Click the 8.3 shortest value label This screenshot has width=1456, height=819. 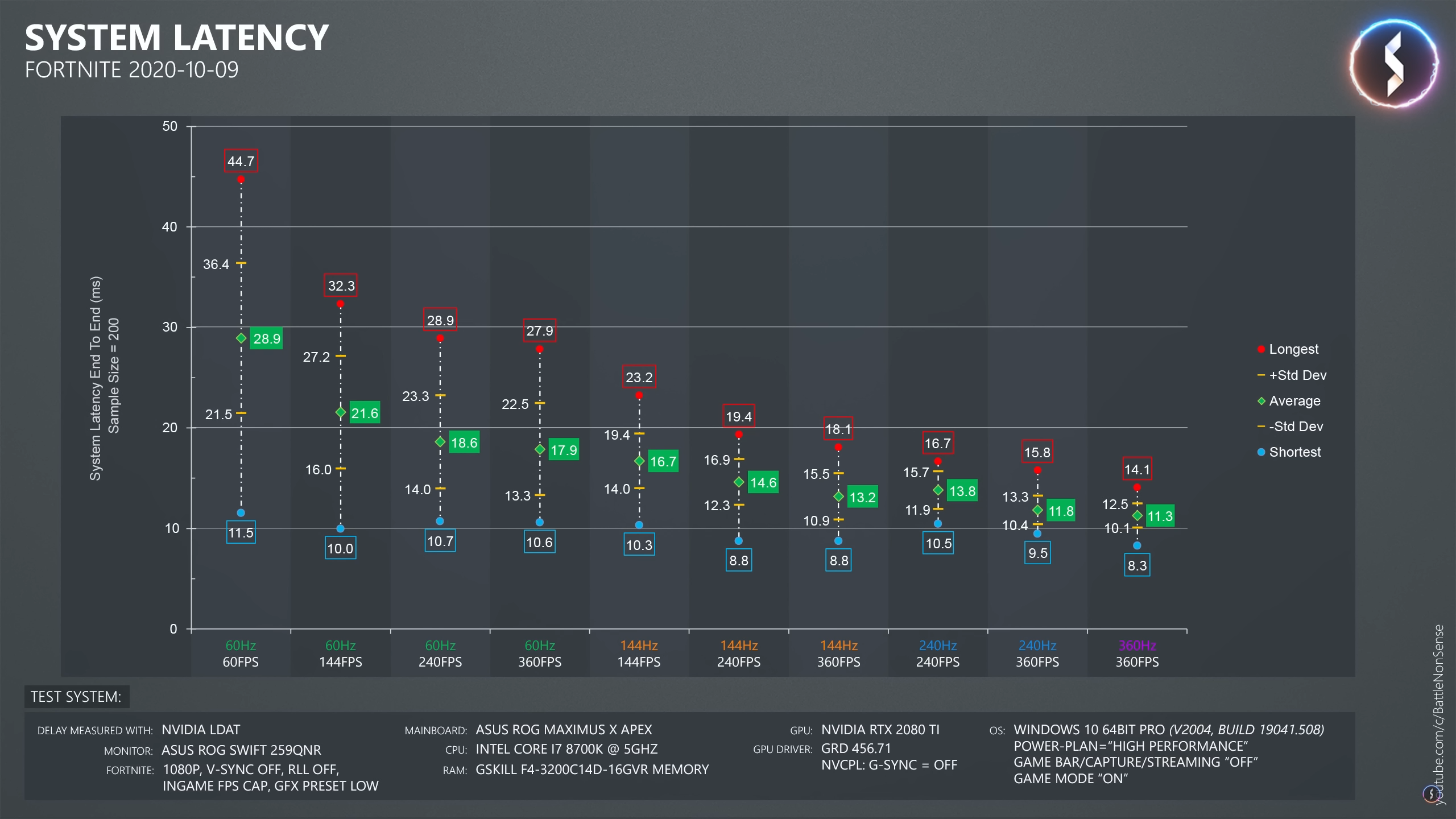pyautogui.click(x=1137, y=565)
